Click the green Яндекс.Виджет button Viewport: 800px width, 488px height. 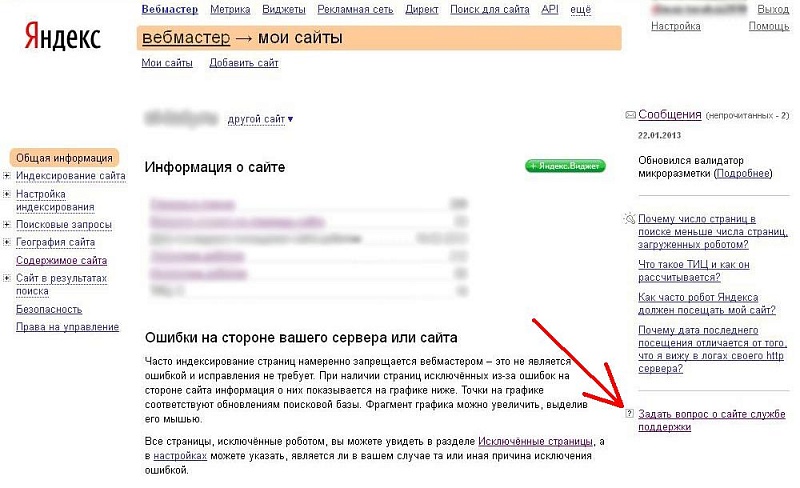pos(565,166)
